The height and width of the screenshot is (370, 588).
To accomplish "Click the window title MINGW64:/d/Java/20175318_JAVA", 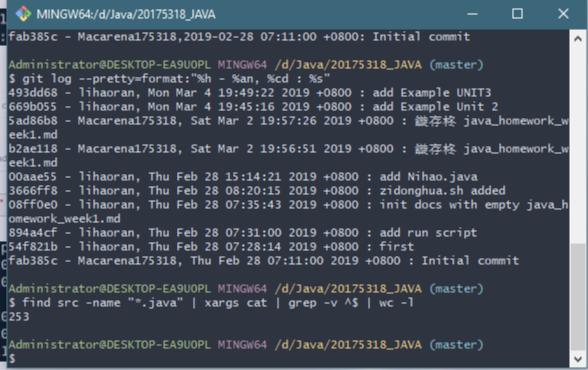I will pyautogui.click(x=126, y=14).
